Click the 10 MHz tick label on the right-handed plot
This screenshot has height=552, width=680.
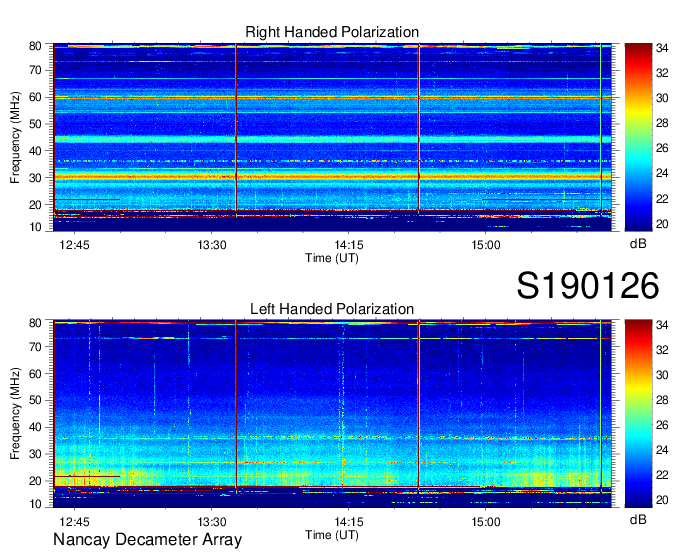[35, 227]
